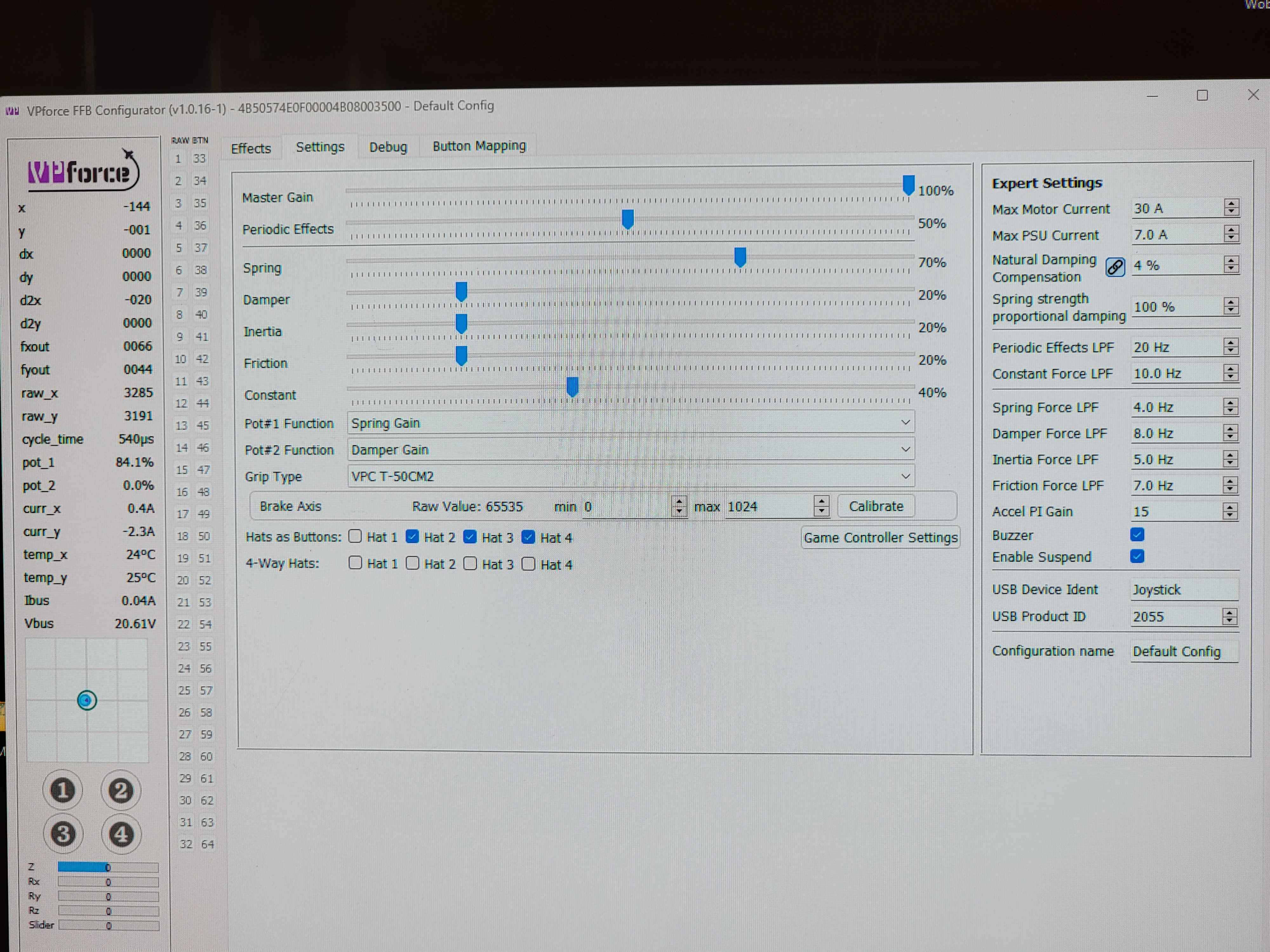Viewport: 1270px width, 952px height.
Task: Click the joystick position indicator dot
Action: pos(87,700)
